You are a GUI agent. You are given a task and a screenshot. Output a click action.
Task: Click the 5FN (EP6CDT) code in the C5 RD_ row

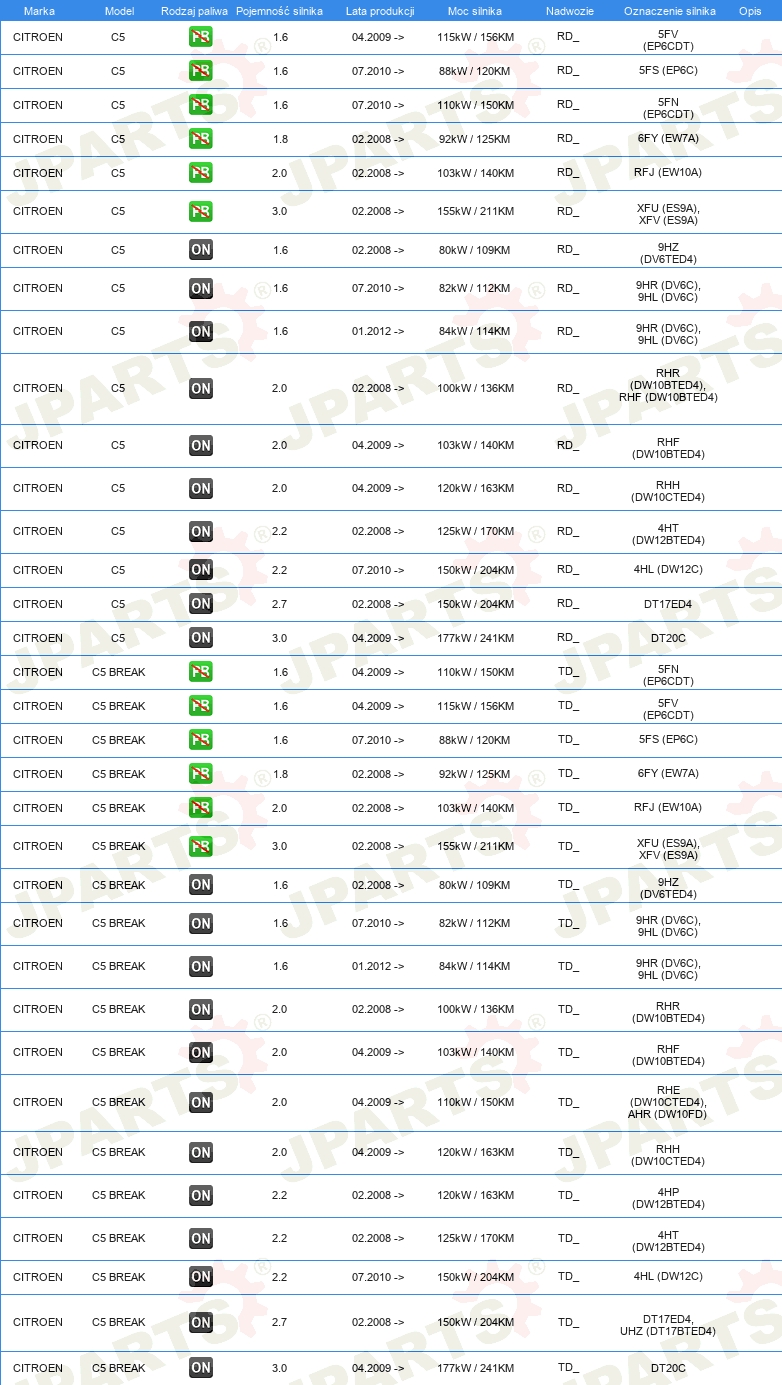(668, 109)
